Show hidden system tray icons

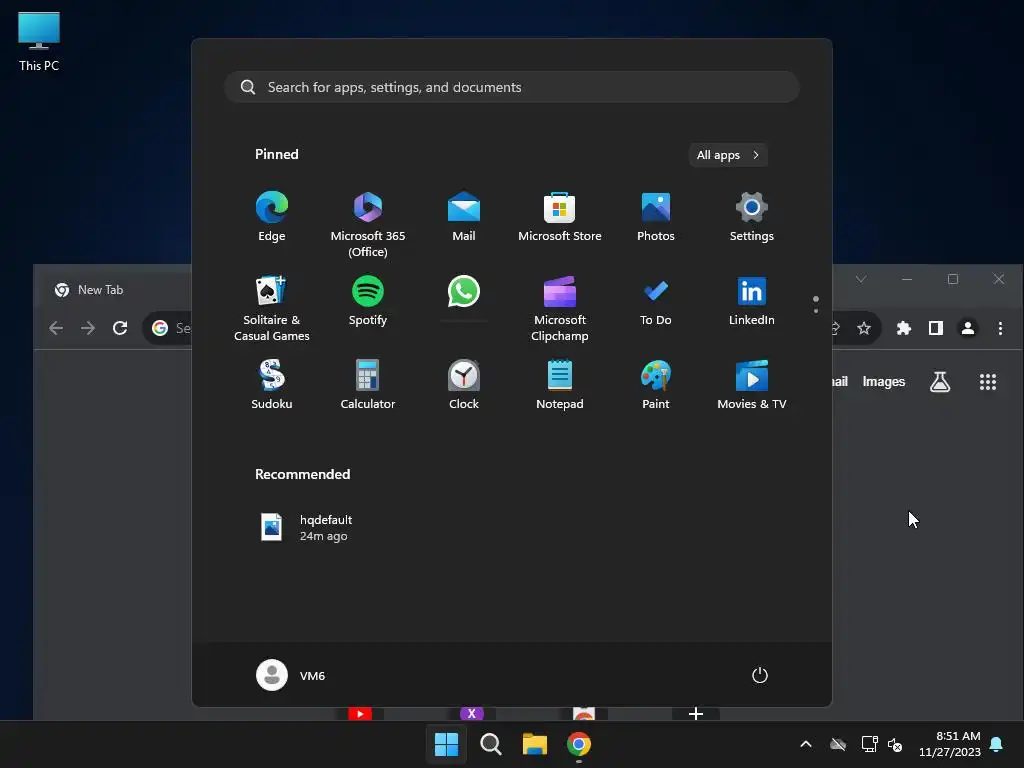tap(806, 744)
